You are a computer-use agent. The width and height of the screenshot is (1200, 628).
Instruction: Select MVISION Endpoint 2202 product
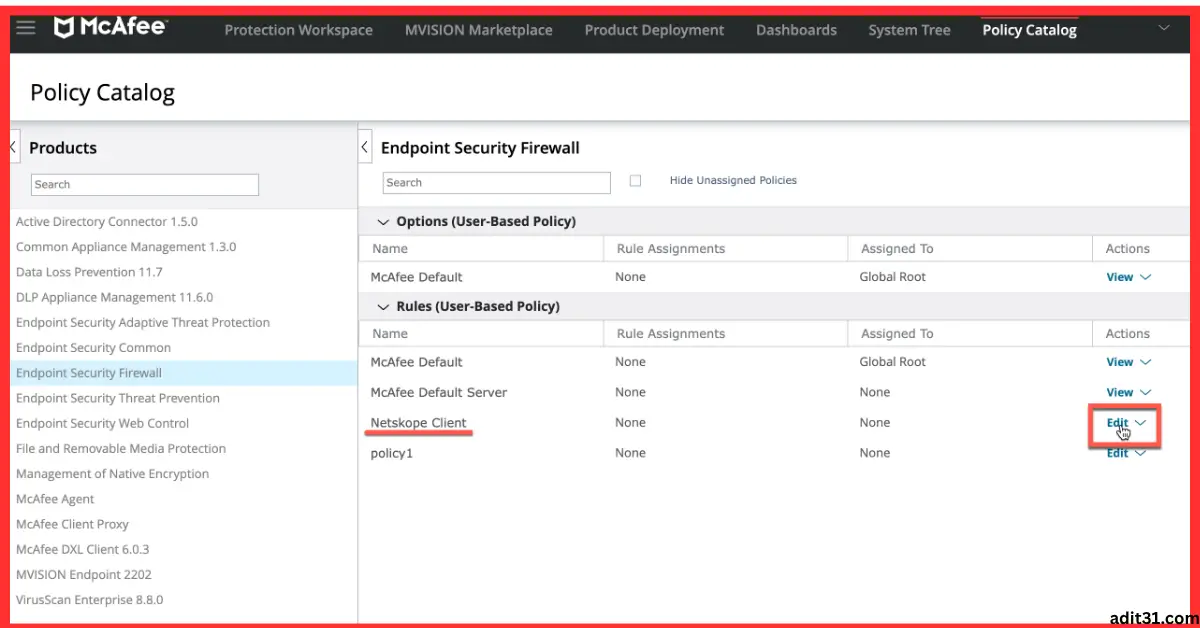pyautogui.click(x=83, y=575)
